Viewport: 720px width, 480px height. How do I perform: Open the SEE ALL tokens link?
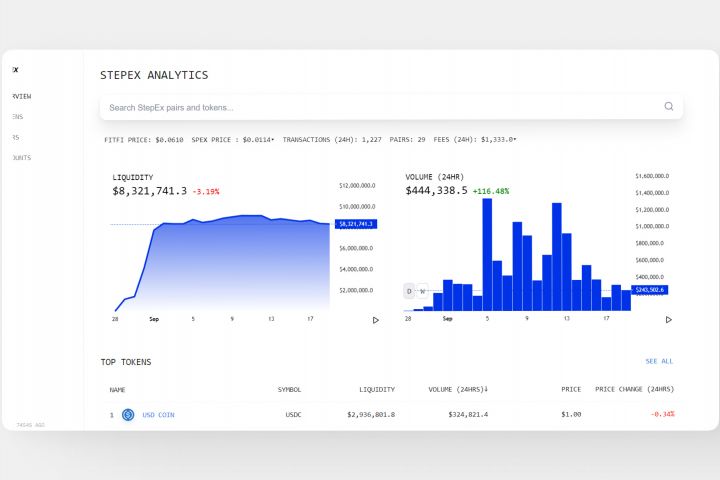coord(659,361)
